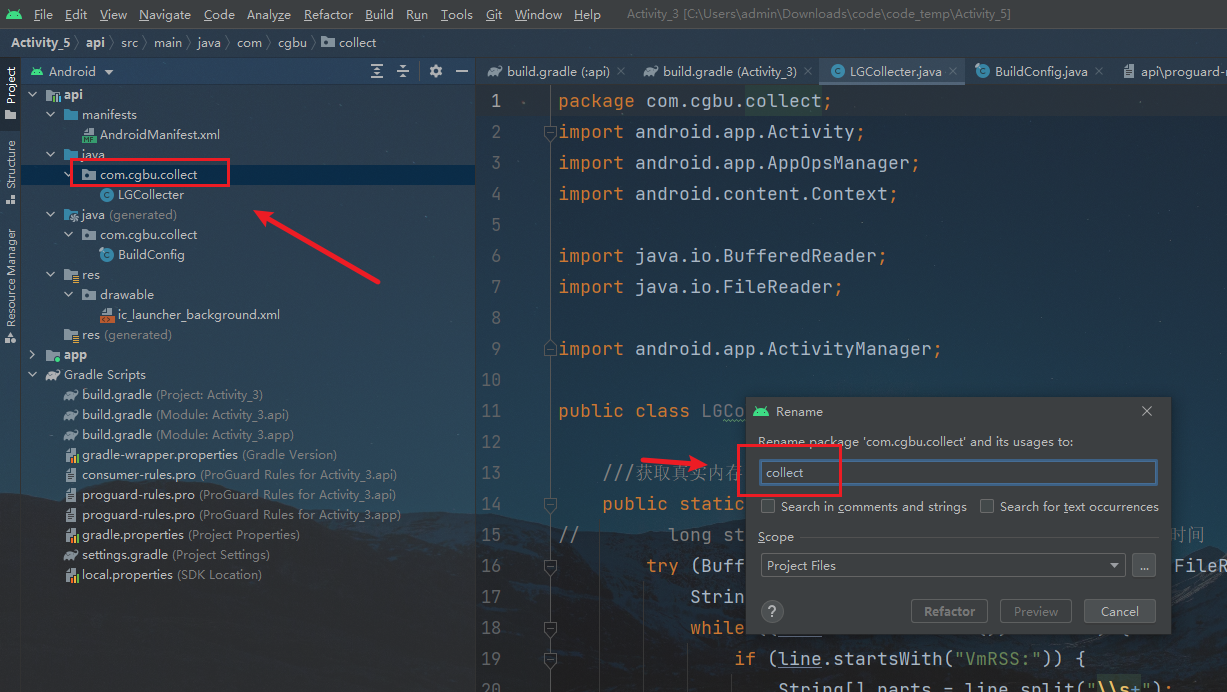Open the Build menu
This screenshot has width=1227, height=692.
pyautogui.click(x=379, y=15)
